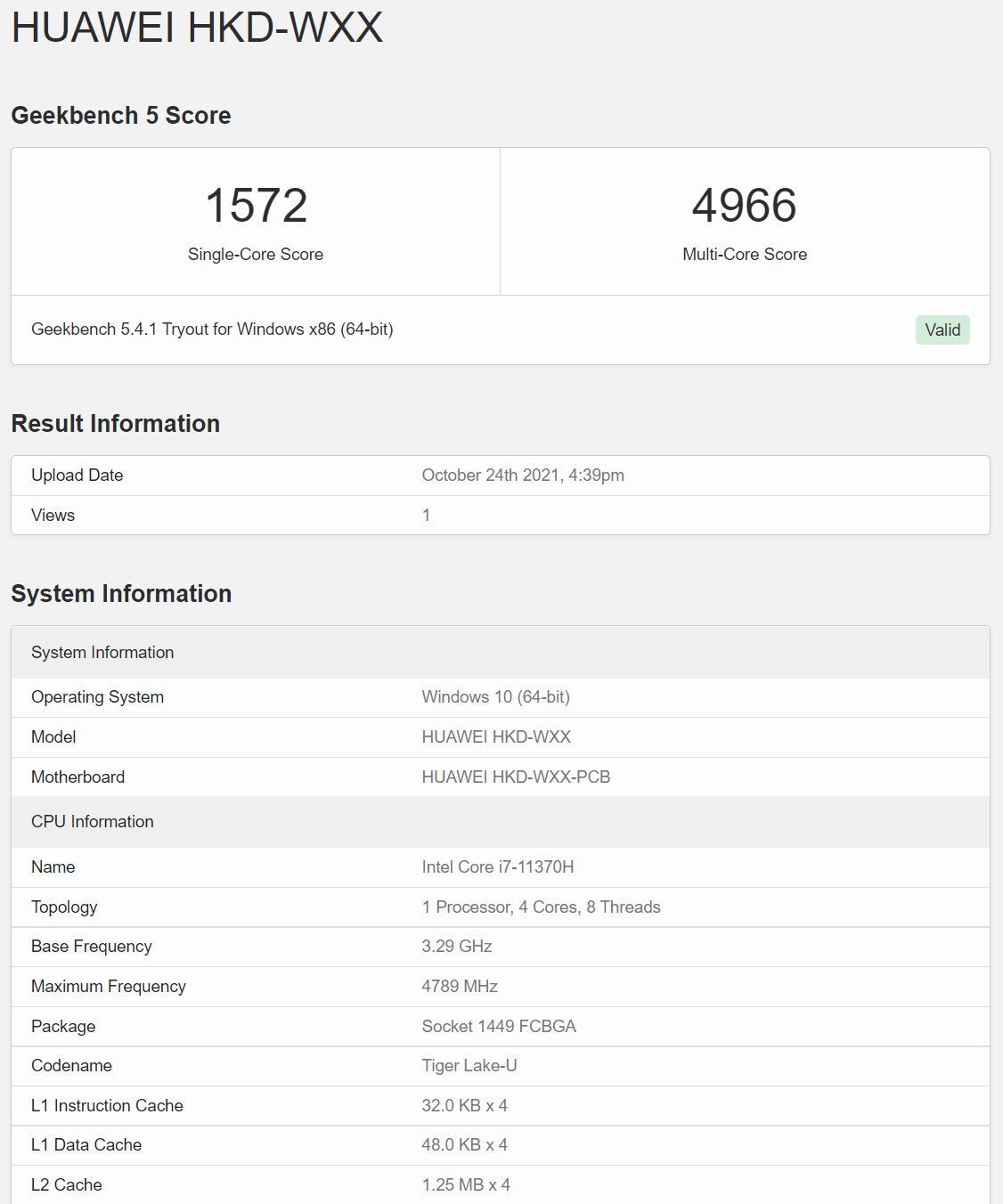The height and width of the screenshot is (1204, 1003).
Task: Click the Name row label
Action: pyautogui.click(x=53, y=867)
